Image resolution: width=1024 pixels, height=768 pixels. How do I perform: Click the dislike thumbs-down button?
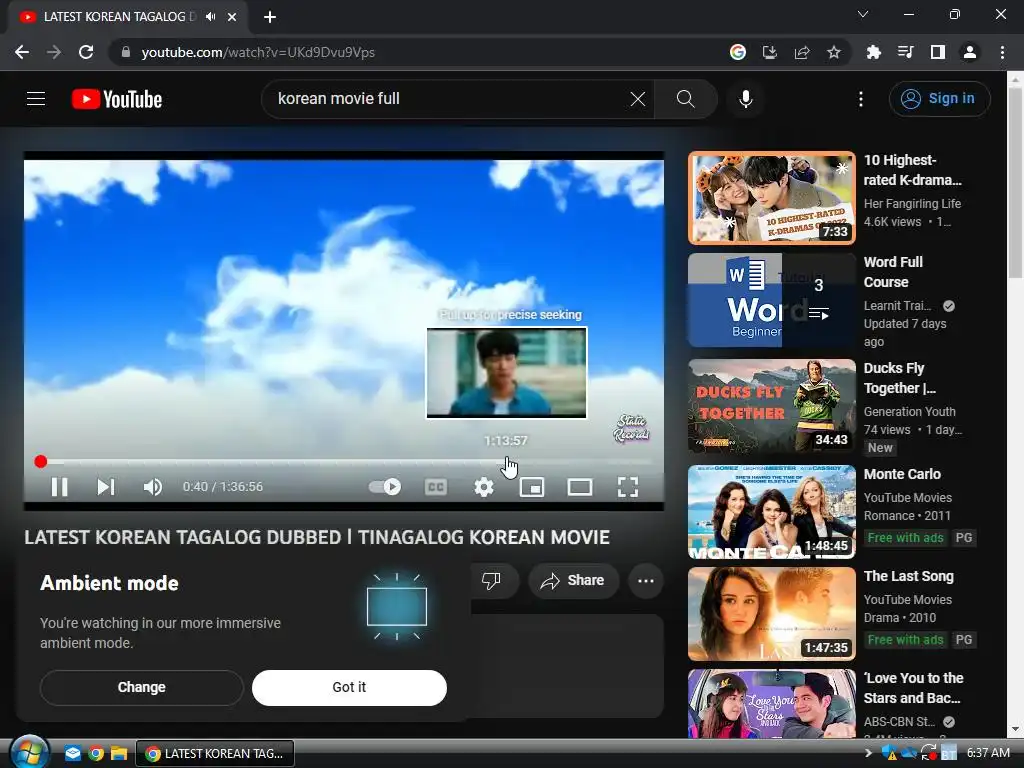pos(491,581)
